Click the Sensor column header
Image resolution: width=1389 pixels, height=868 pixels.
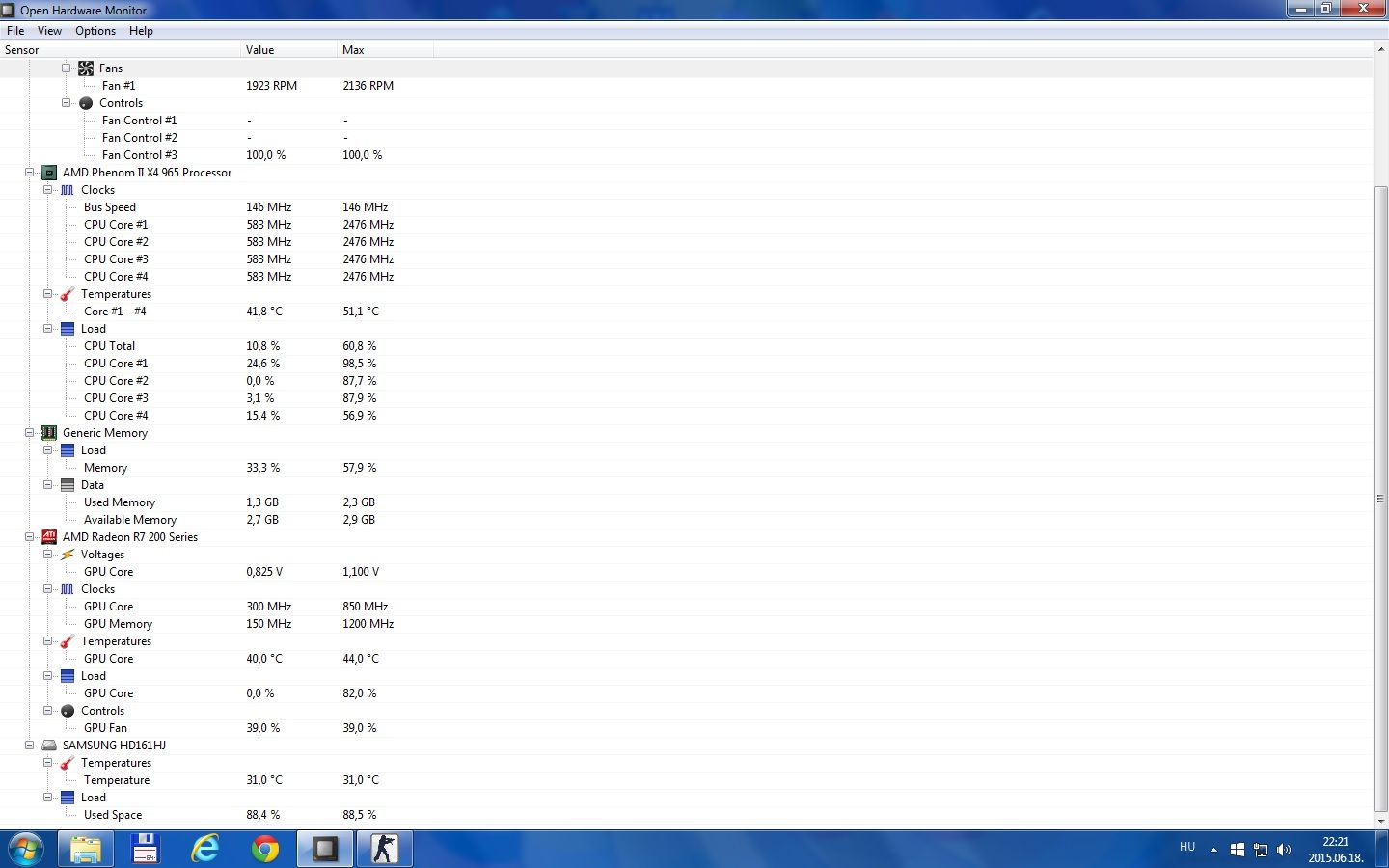coord(120,50)
